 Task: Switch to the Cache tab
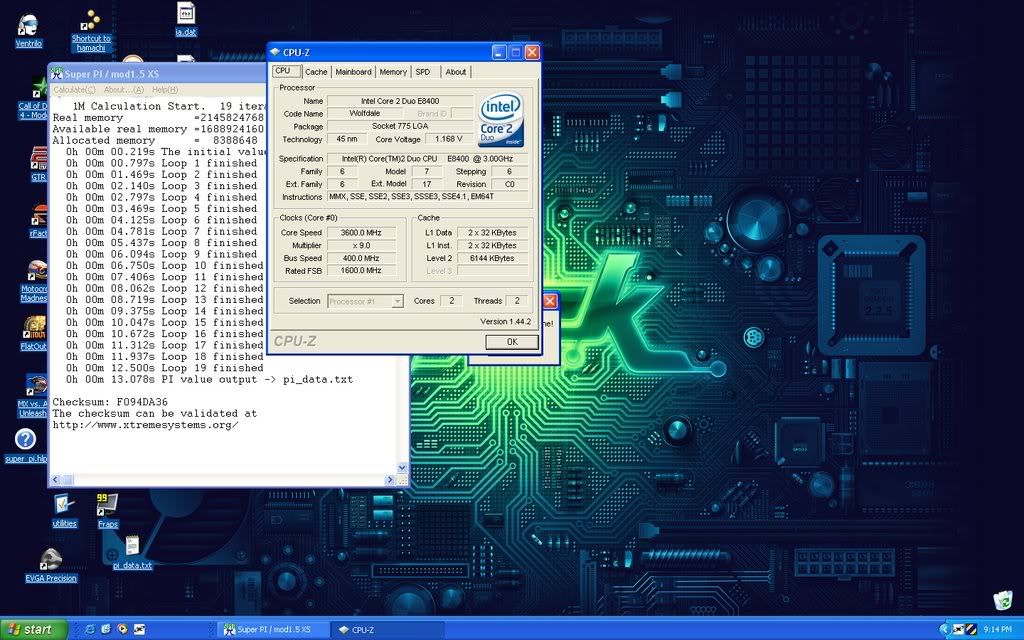pyautogui.click(x=316, y=72)
